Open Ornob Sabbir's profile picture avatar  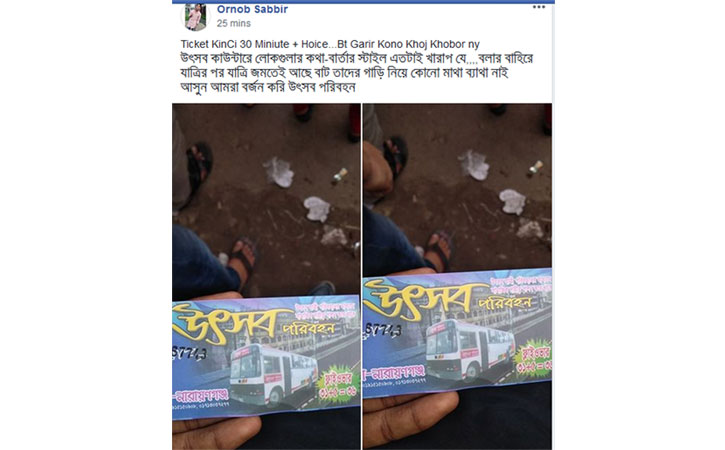195,17
